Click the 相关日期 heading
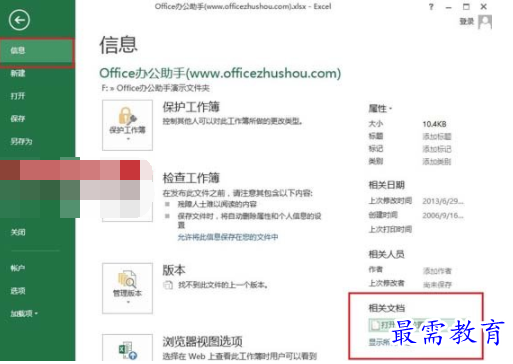This screenshot has height=364, width=513. point(387,185)
